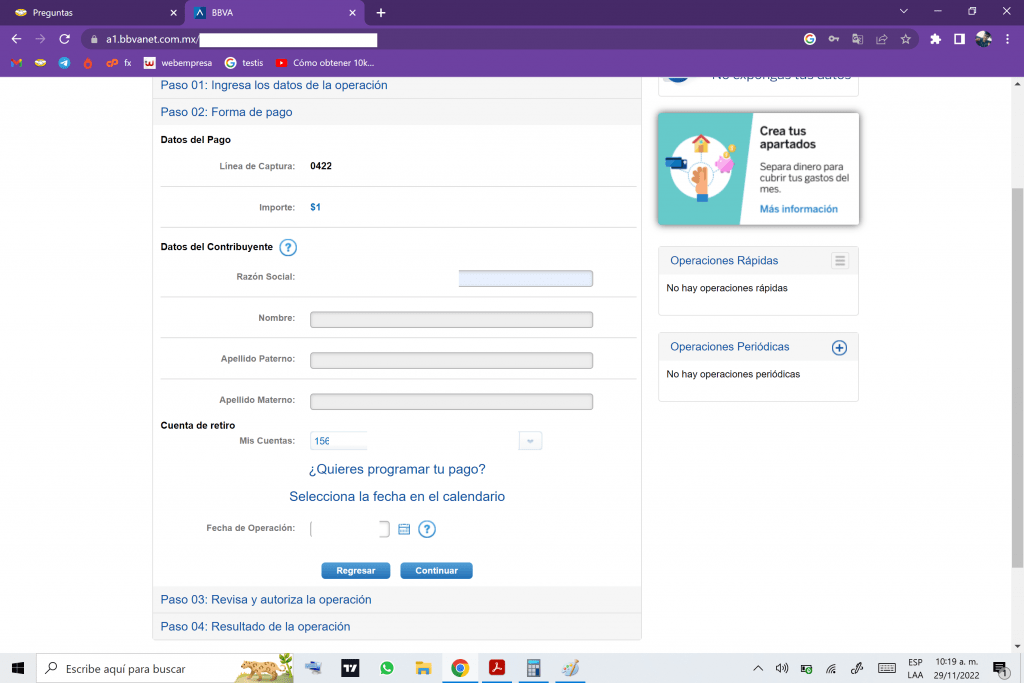Click the Nombre input field
This screenshot has width=1024, height=683.
coord(451,320)
